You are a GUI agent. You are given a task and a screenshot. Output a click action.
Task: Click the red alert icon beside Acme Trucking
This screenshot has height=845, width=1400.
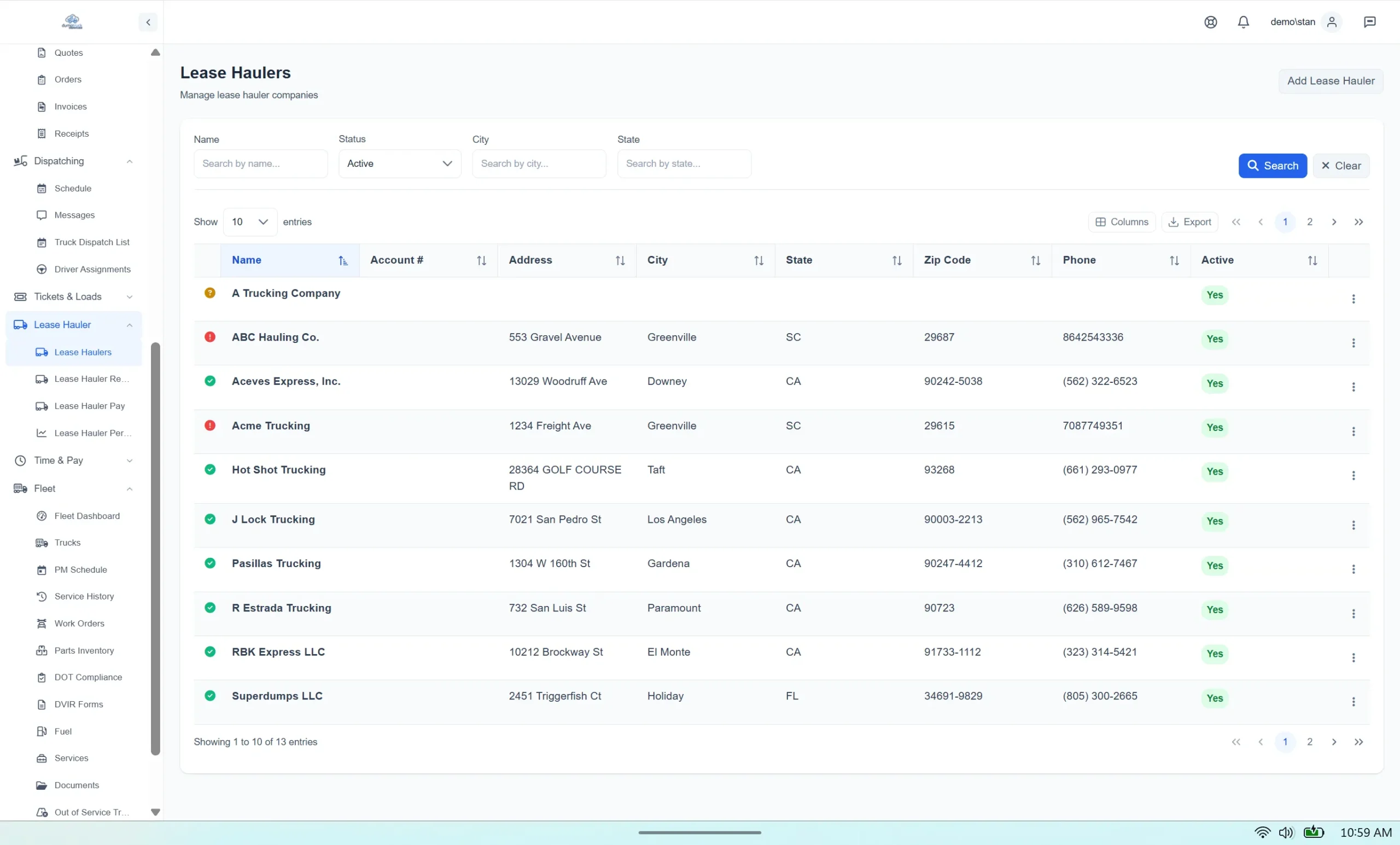pos(209,425)
